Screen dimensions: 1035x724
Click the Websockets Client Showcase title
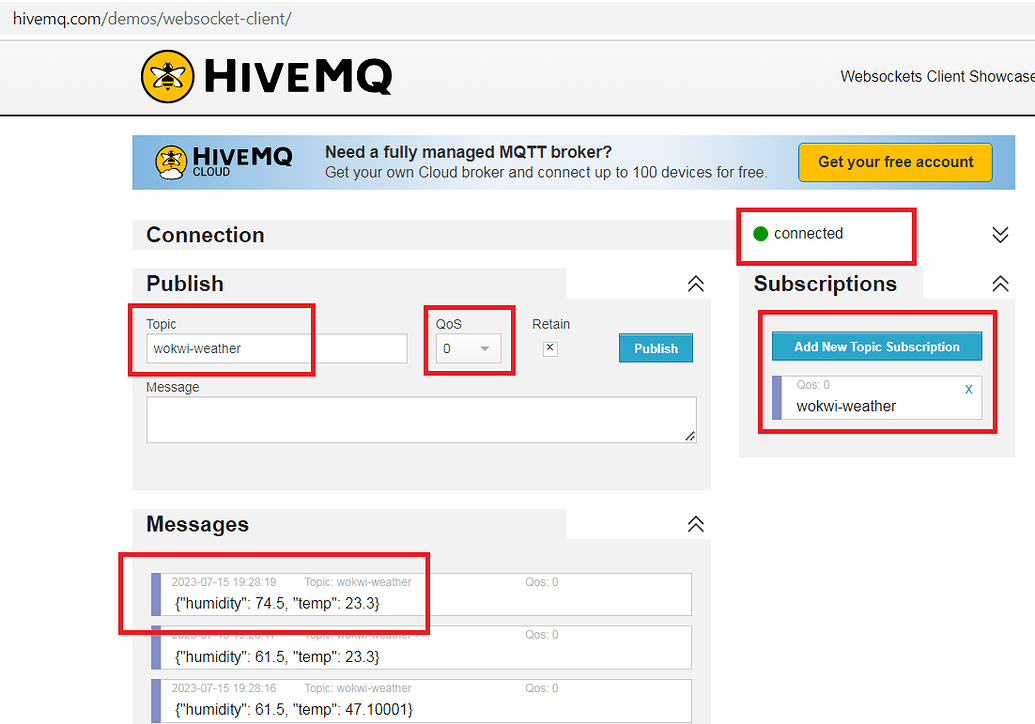coord(937,77)
